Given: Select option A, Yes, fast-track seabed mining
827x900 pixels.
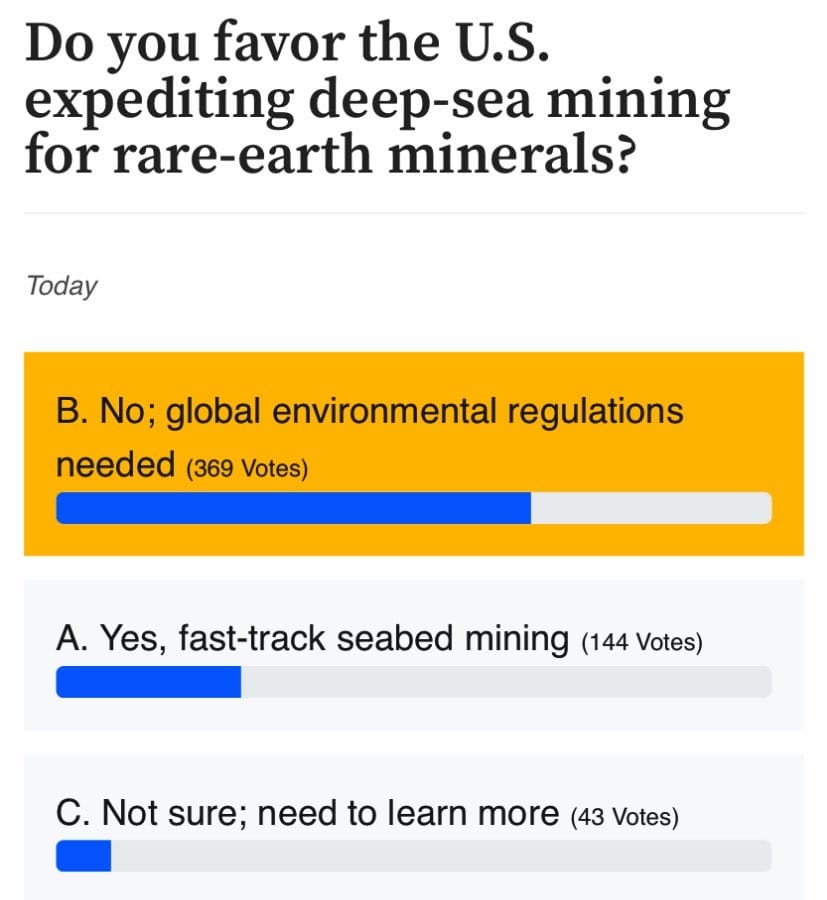Looking at the screenshot, I should 312,640.
